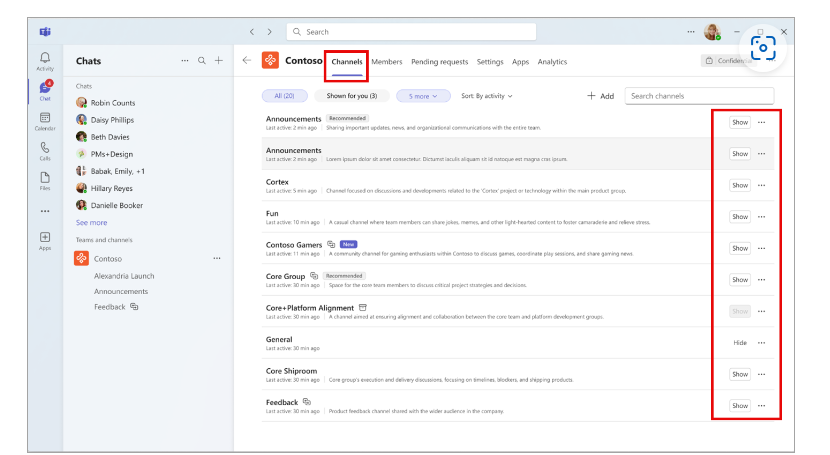Viewport: 830px width, 455px height.
Task: Open the Chats pane more options ellipsis
Action: [185, 61]
